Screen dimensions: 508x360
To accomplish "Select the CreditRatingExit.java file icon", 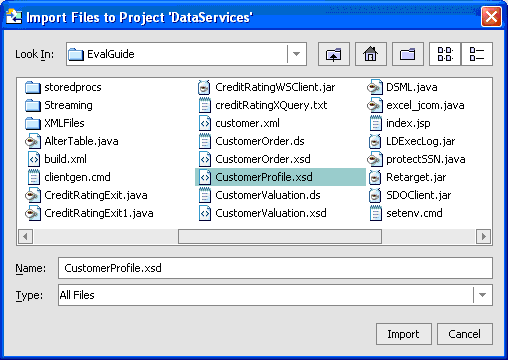I will (33, 195).
